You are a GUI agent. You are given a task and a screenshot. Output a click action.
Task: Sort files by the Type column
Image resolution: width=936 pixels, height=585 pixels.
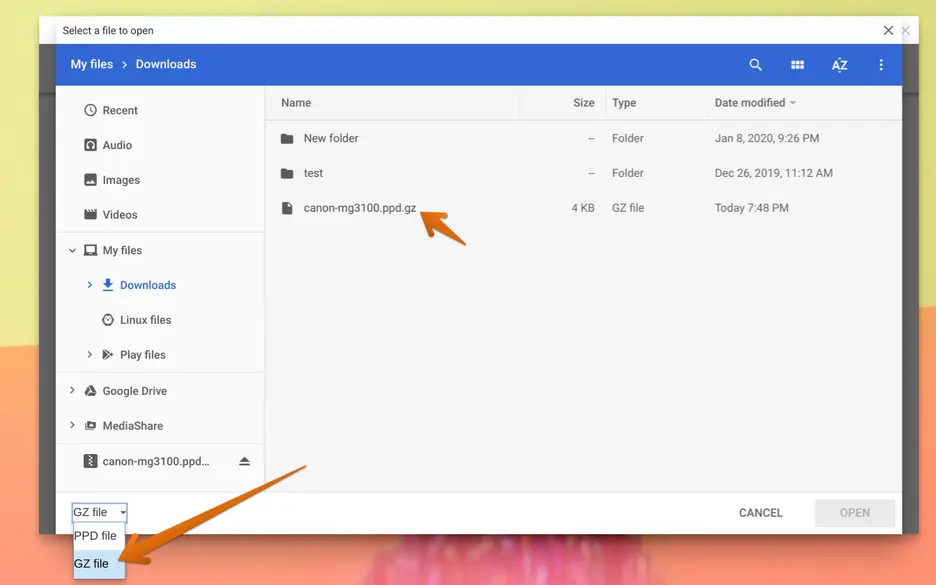tap(624, 103)
